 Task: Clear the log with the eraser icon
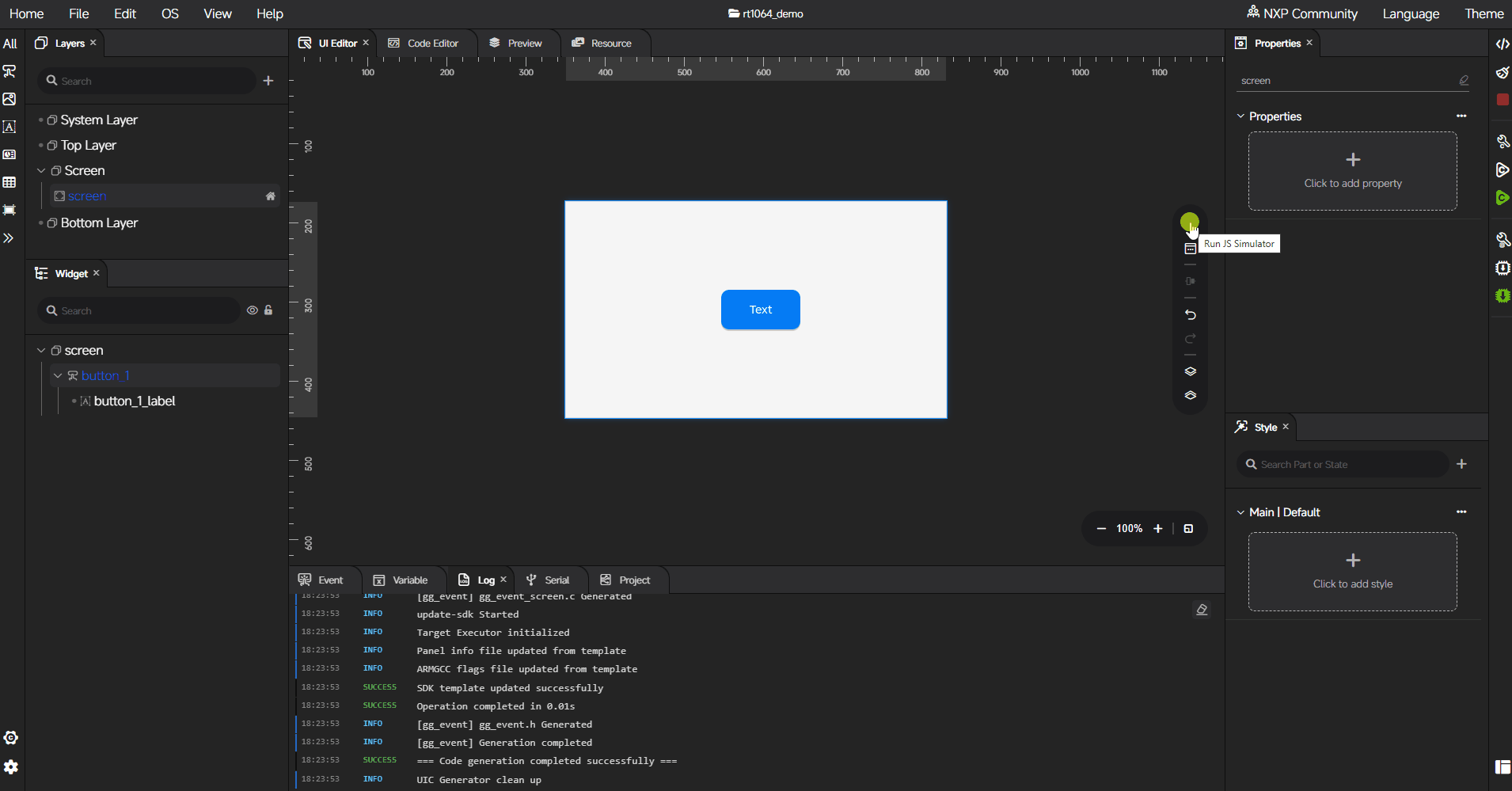(1202, 610)
